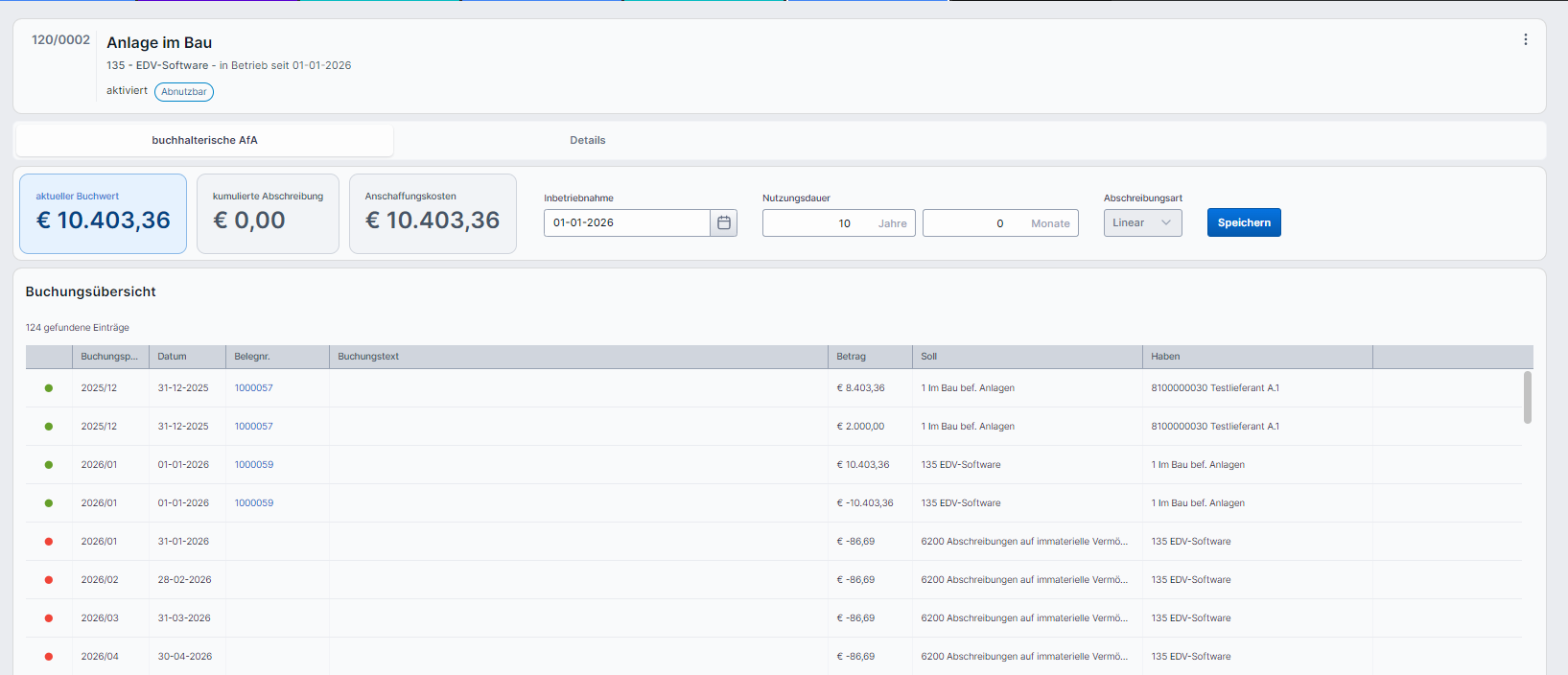Click the Inbetriebnahme date field
Image resolution: width=1568 pixels, height=675 pixels.
point(626,222)
